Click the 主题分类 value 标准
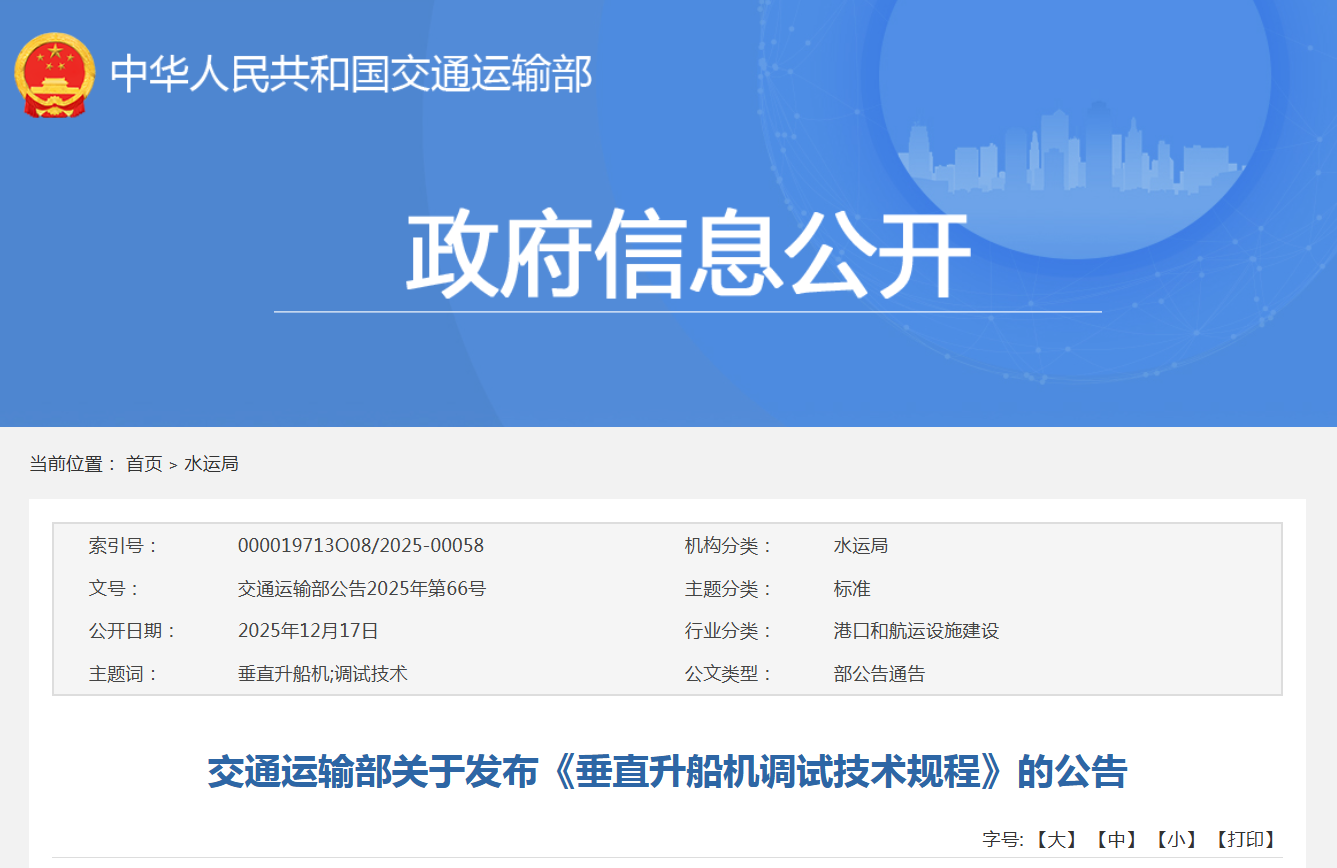The width and height of the screenshot is (1337, 868). 852,589
